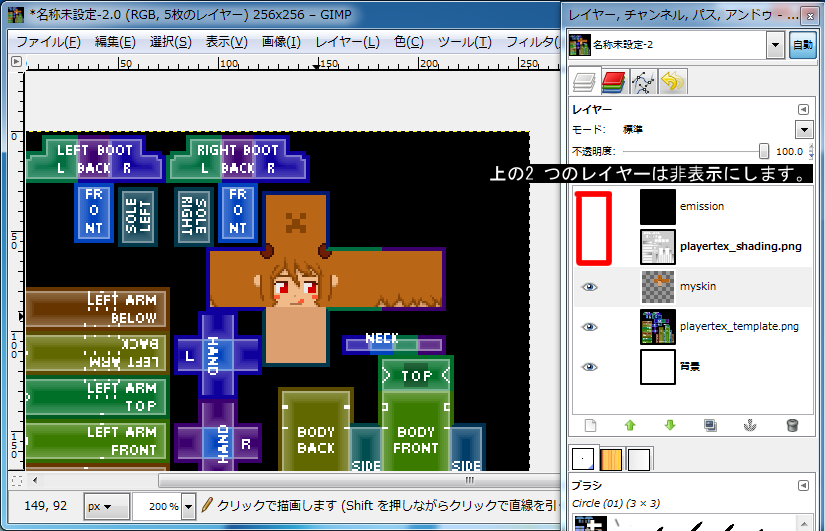825x531 pixels.
Task: Delete the layer with the trash icon
Action: tap(792, 425)
